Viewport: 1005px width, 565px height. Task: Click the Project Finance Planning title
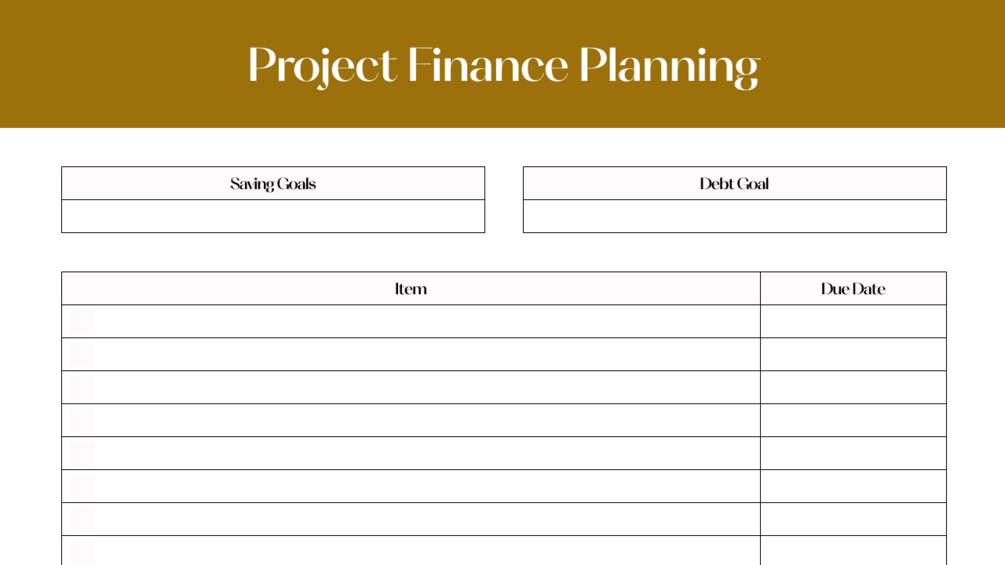point(503,65)
